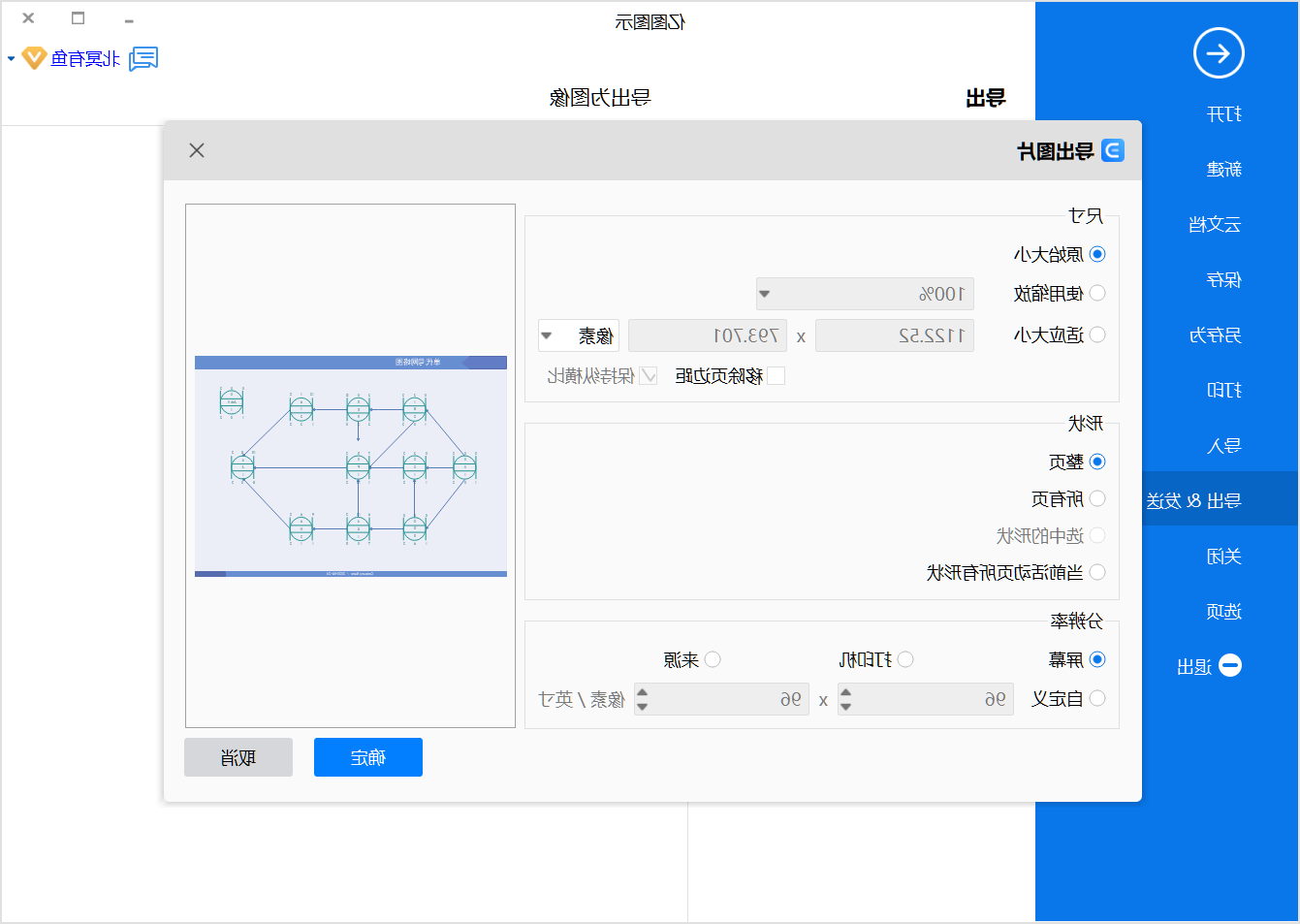1300x924 pixels.
Task: Click height field showing 793.701
Action: 708,335
